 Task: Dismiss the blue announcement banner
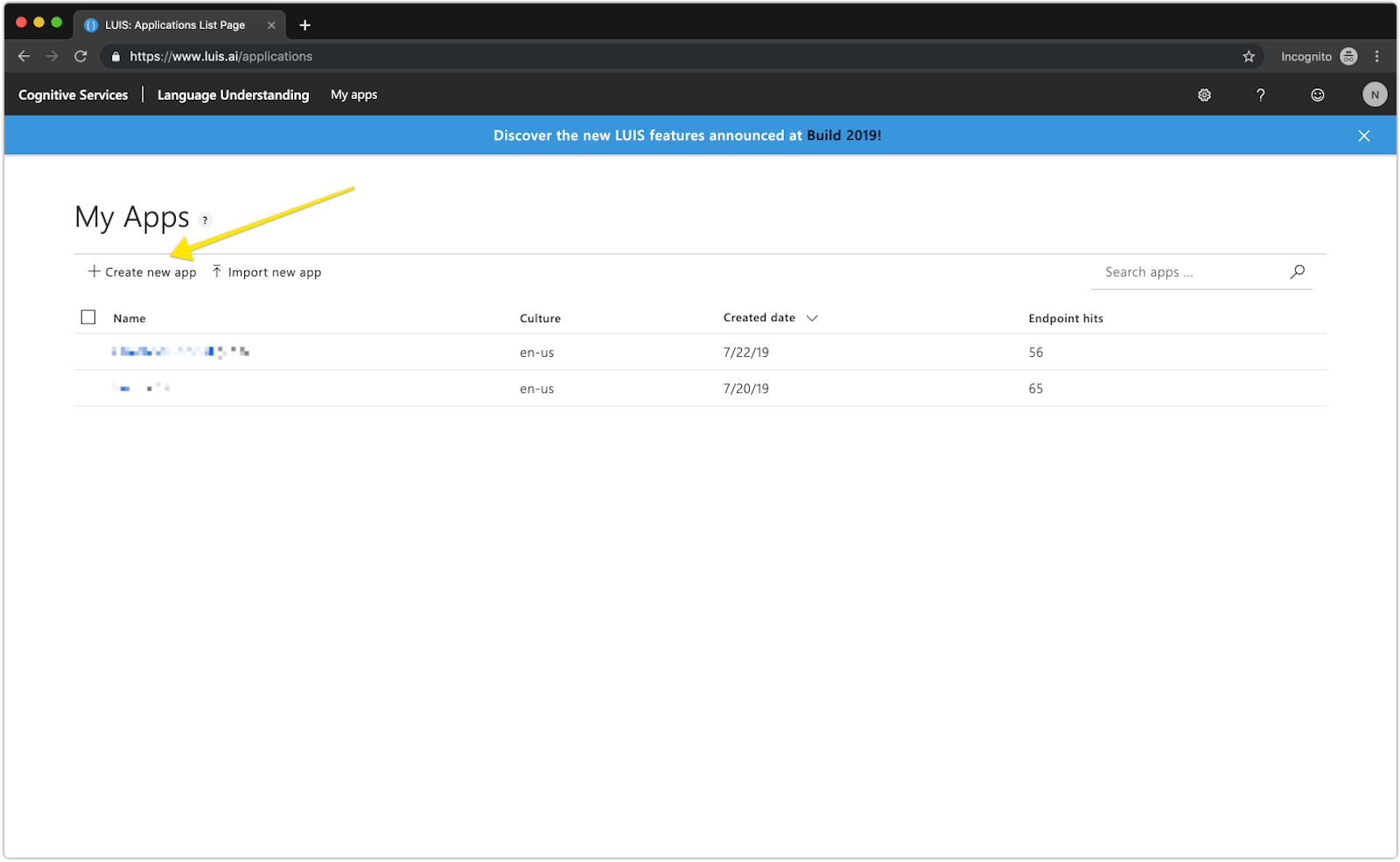coord(1363,135)
